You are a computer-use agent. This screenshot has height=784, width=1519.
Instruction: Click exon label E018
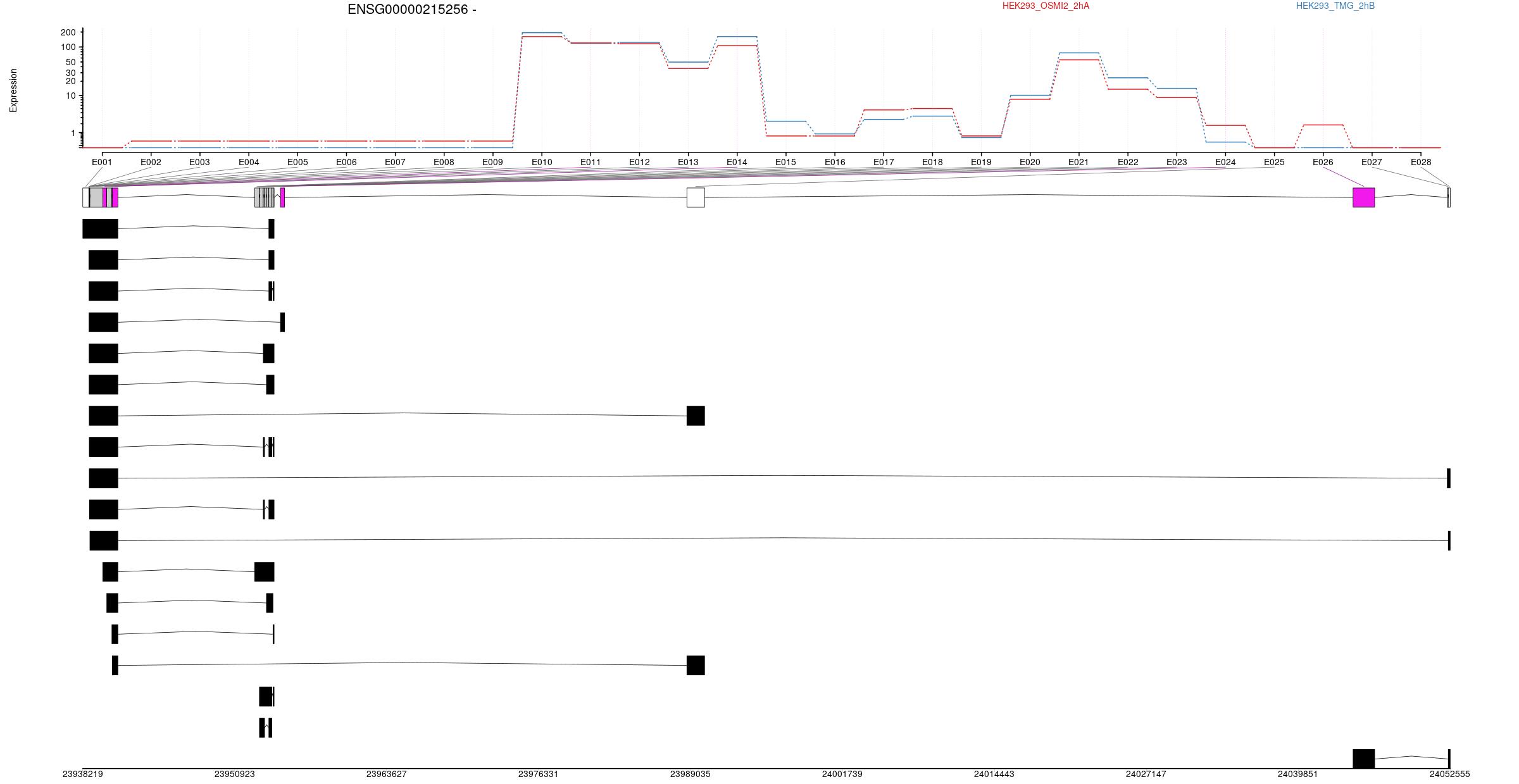click(932, 162)
